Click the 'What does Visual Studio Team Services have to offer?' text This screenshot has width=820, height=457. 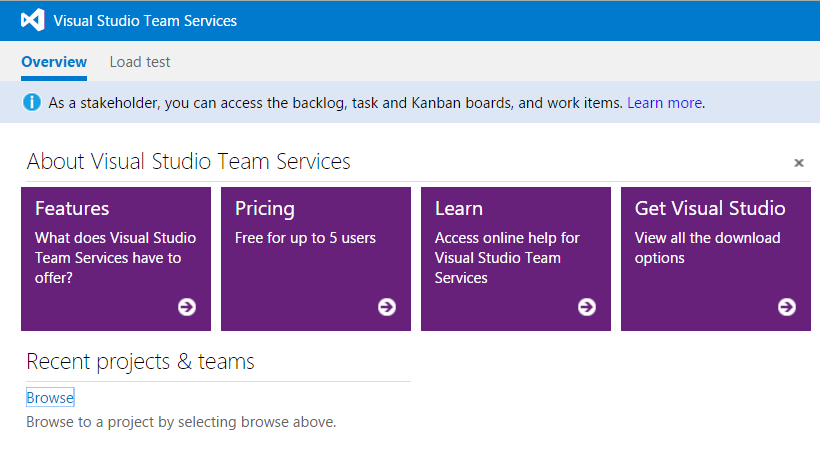[115, 258]
